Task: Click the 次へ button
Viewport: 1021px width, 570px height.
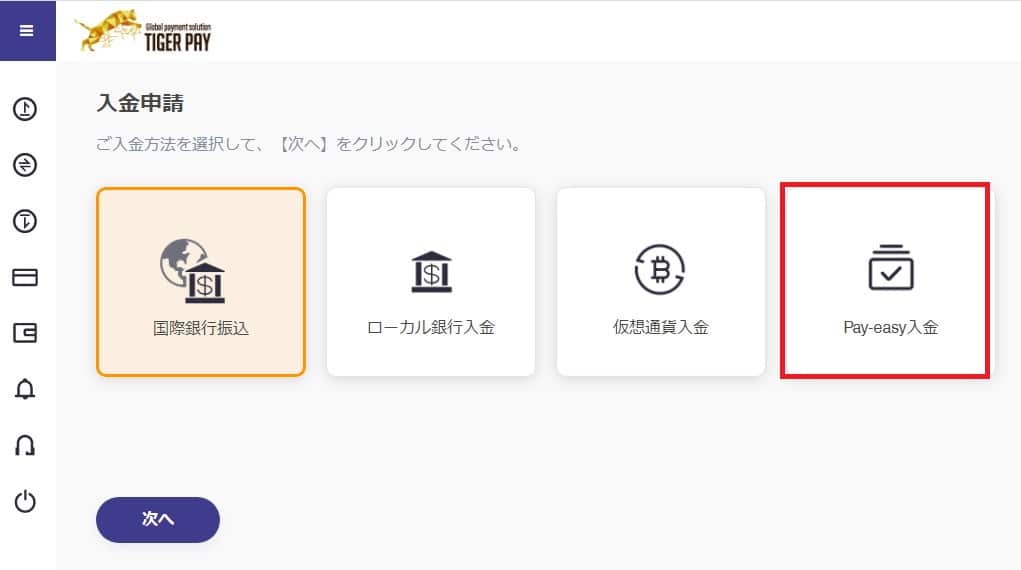Action: click(158, 520)
